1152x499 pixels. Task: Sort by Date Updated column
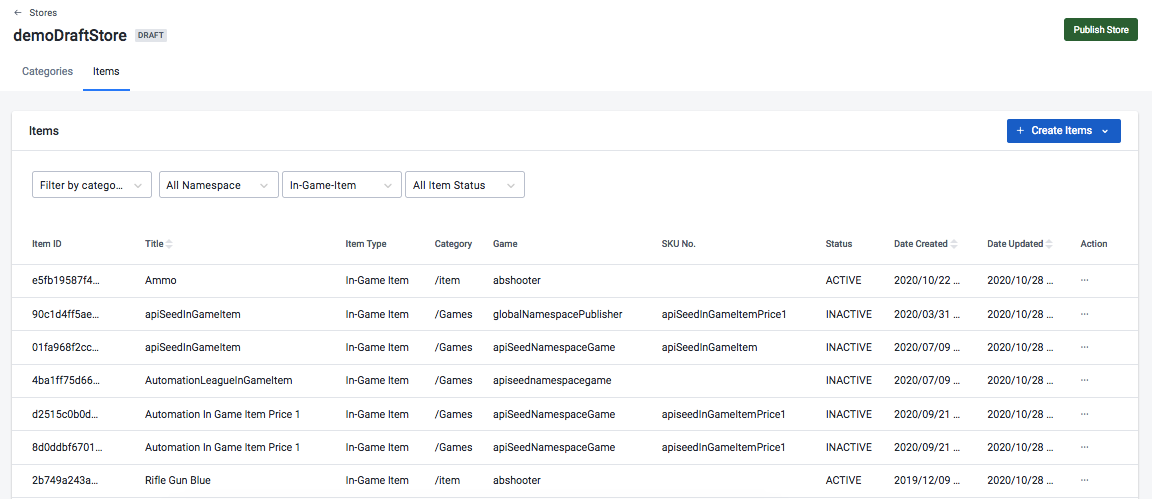1019,244
